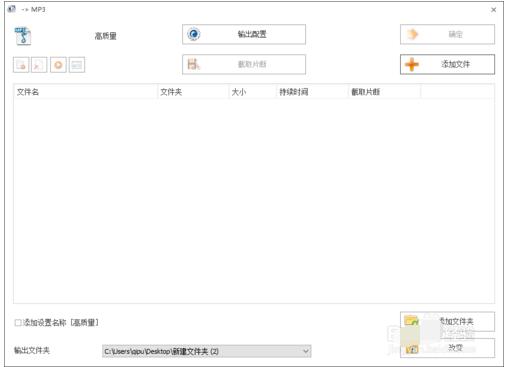The width and height of the screenshot is (511, 367).
Task: Click the remove file toolbar icon
Action: click(21, 65)
